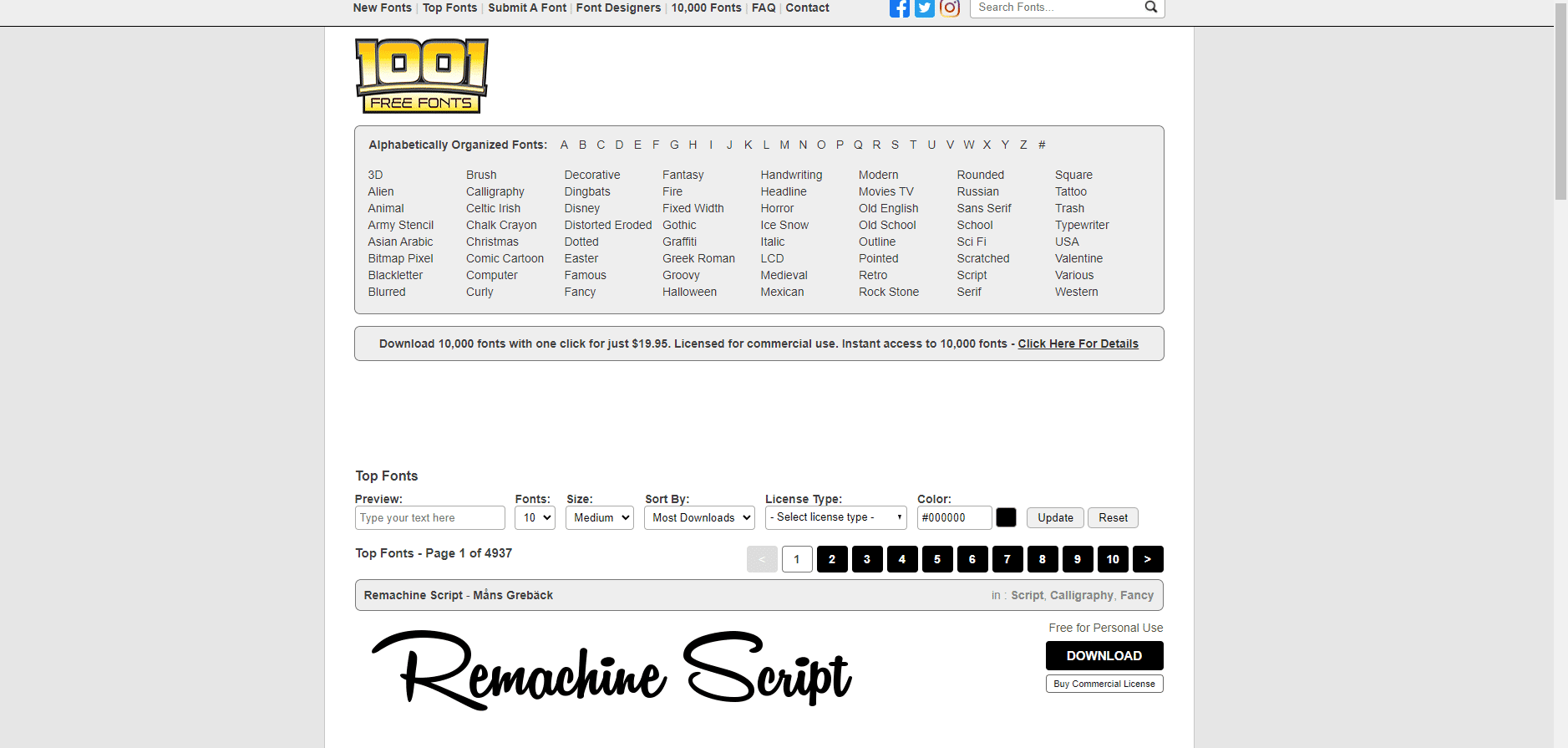Open the Disney fonts category
The height and width of the screenshot is (748, 1568).
coord(582,208)
